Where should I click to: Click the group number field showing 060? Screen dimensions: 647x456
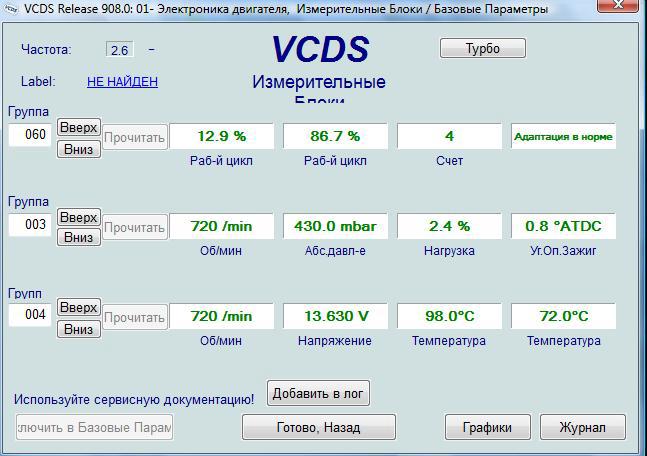click(x=29, y=136)
